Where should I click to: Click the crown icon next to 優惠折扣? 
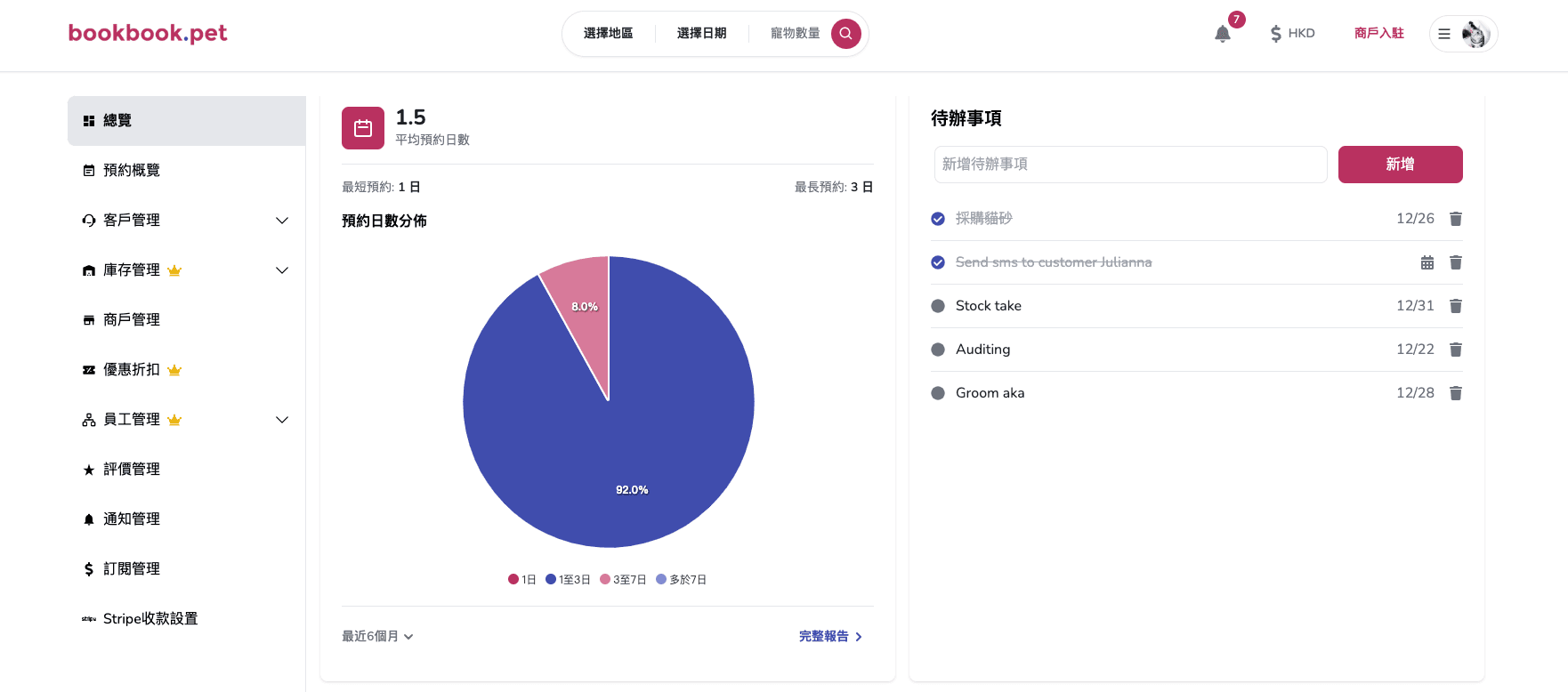174,370
